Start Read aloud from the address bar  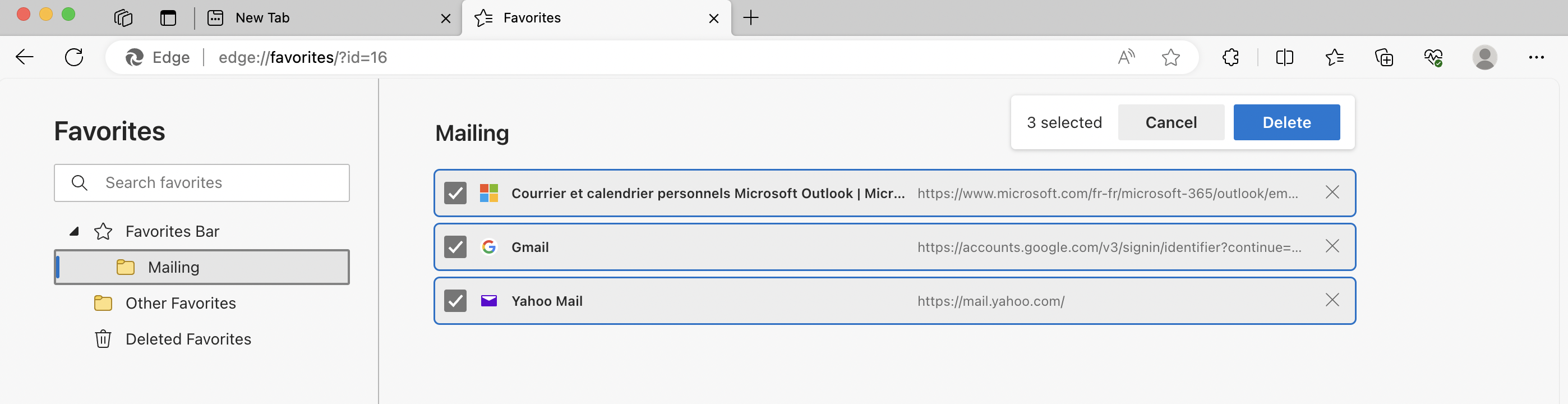click(x=1126, y=57)
